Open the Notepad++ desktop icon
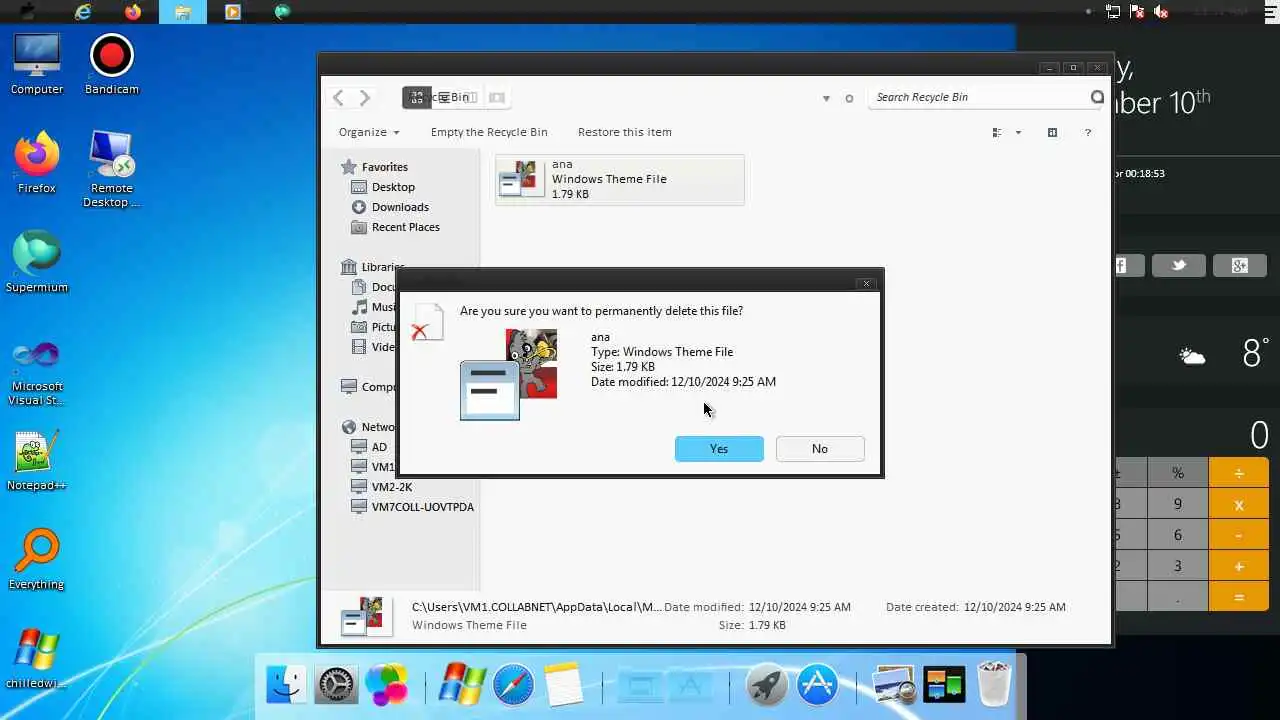The height and width of the screenshot is (720, 1280). pyautogui.click(x=37, y=460)
